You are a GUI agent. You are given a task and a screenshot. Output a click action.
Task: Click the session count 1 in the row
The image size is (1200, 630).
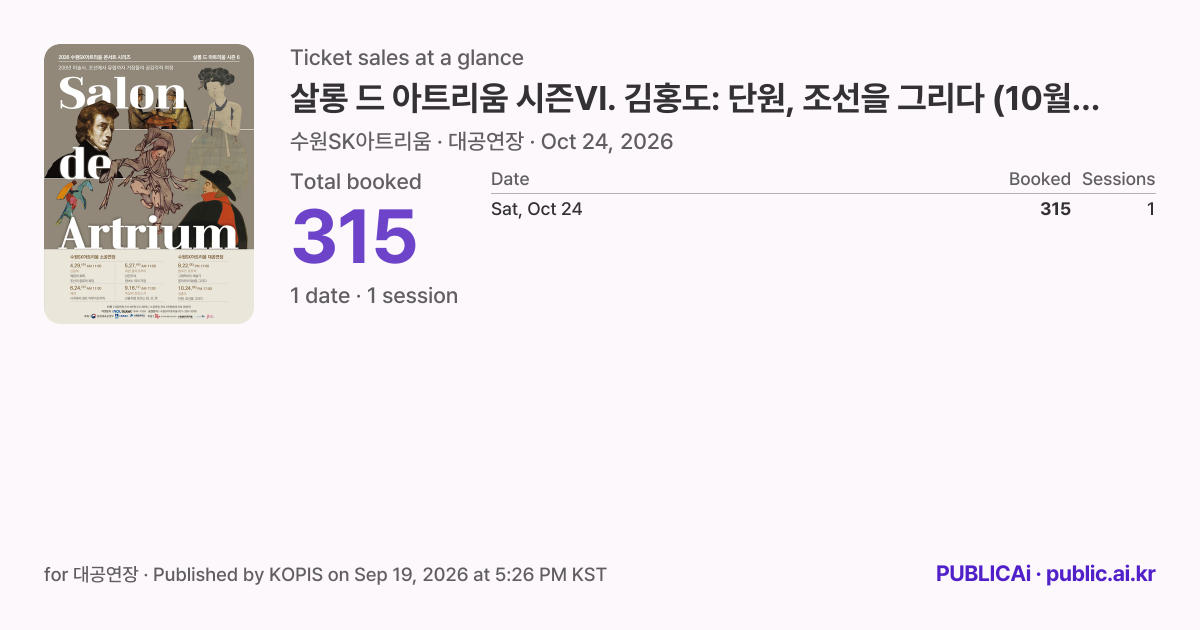(x=1151, y=209)
